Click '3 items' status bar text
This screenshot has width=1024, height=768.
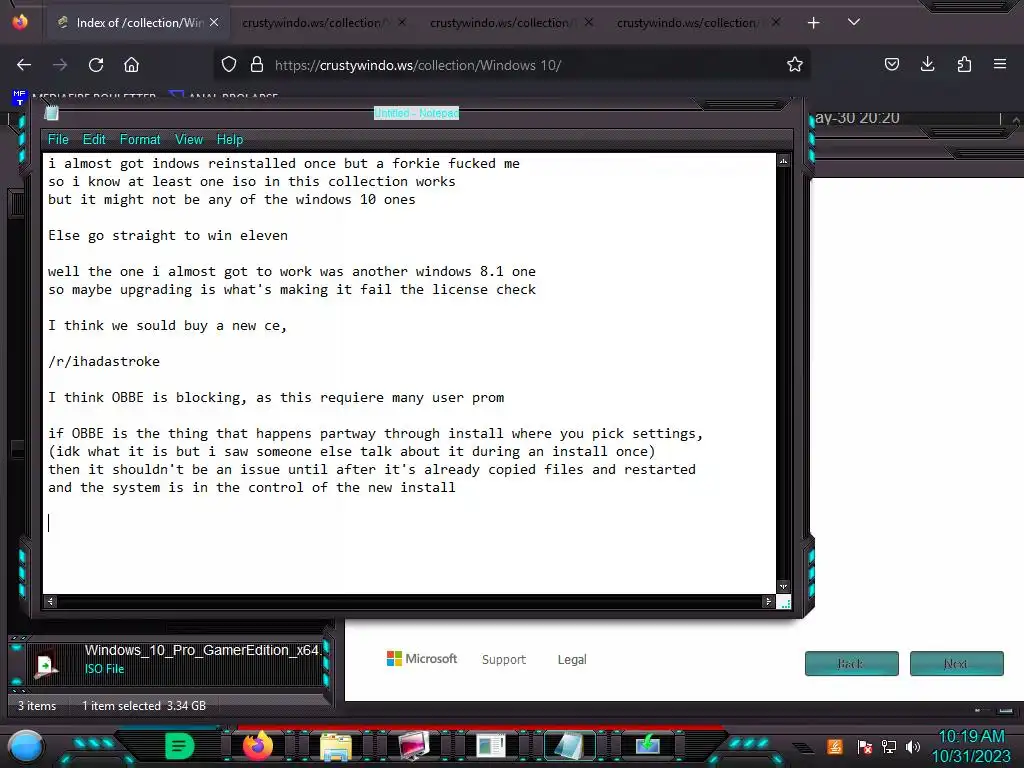click(x=37, y=706)
